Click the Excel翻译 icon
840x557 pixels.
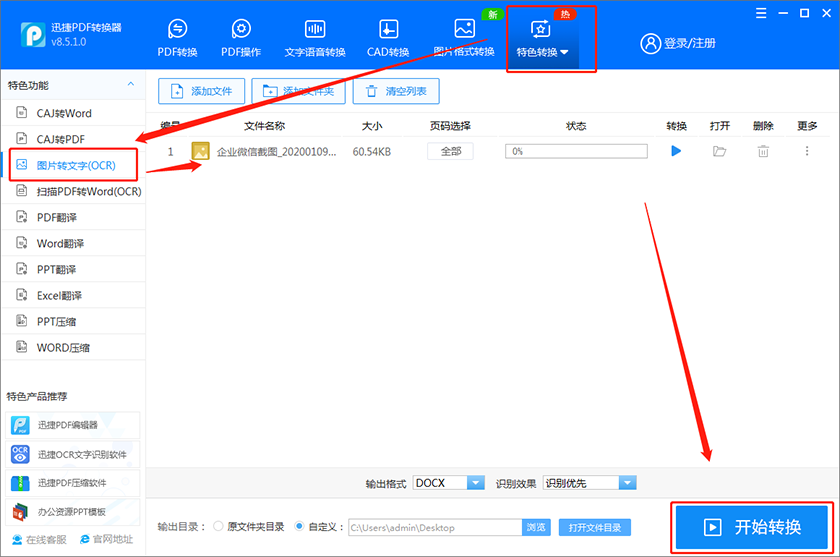click(21, 295)
